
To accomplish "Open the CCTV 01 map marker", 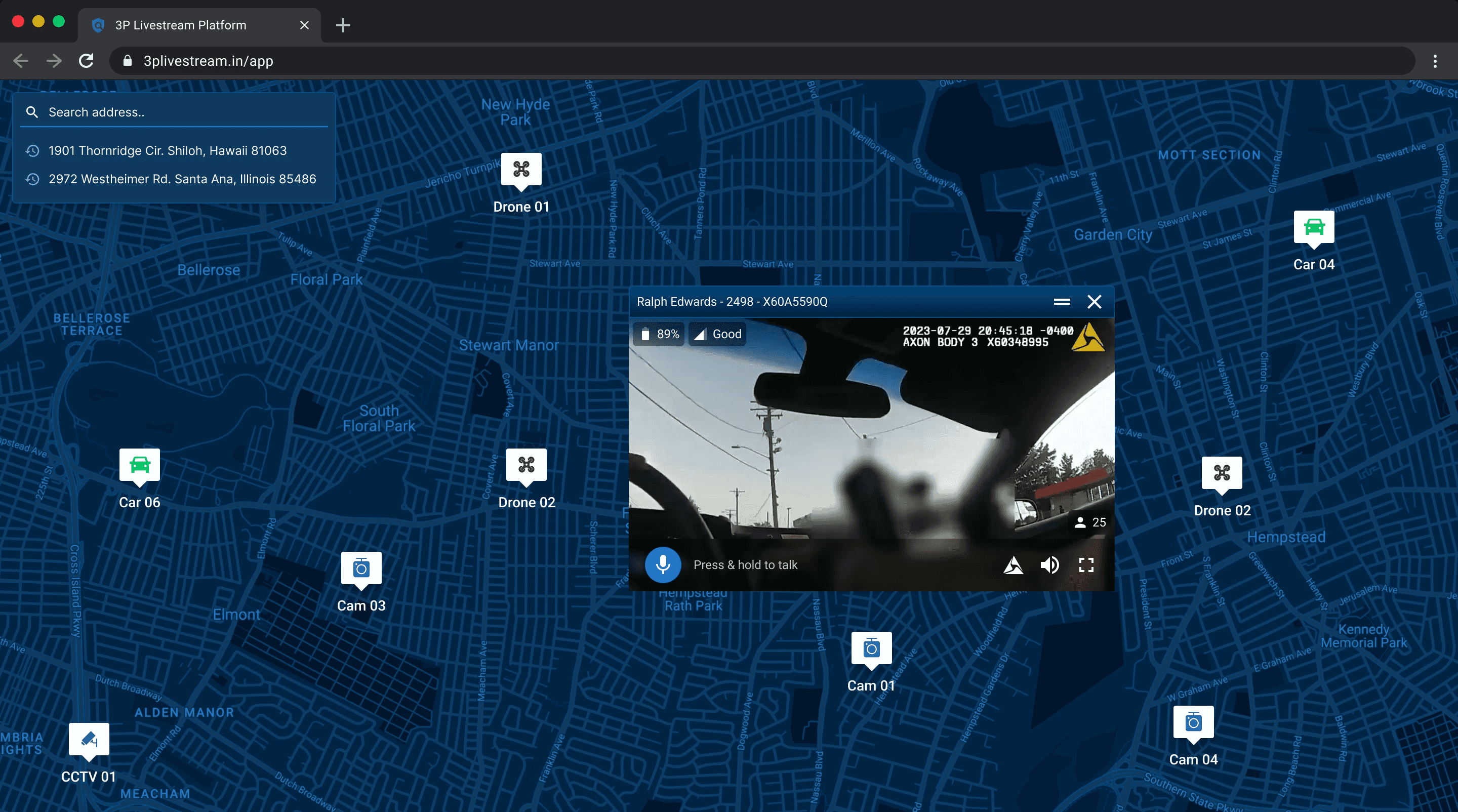I will pos(89,740).
